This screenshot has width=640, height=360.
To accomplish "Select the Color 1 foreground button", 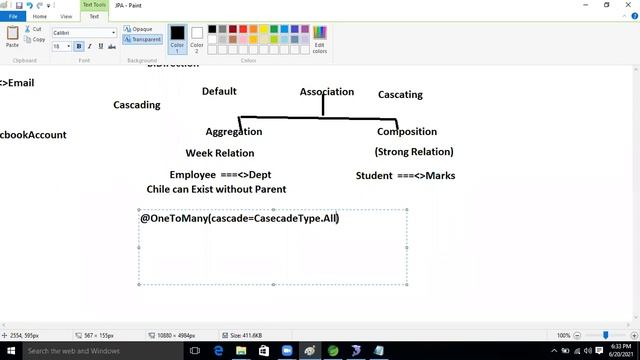I will [x=177, y=39].
